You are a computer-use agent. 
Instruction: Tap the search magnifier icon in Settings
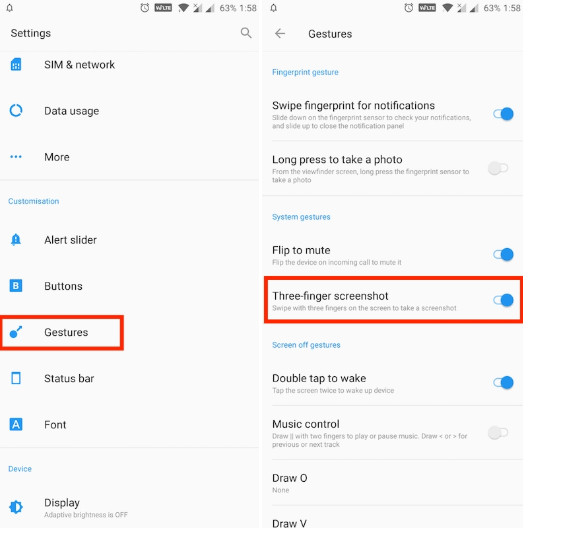point(246,33)
